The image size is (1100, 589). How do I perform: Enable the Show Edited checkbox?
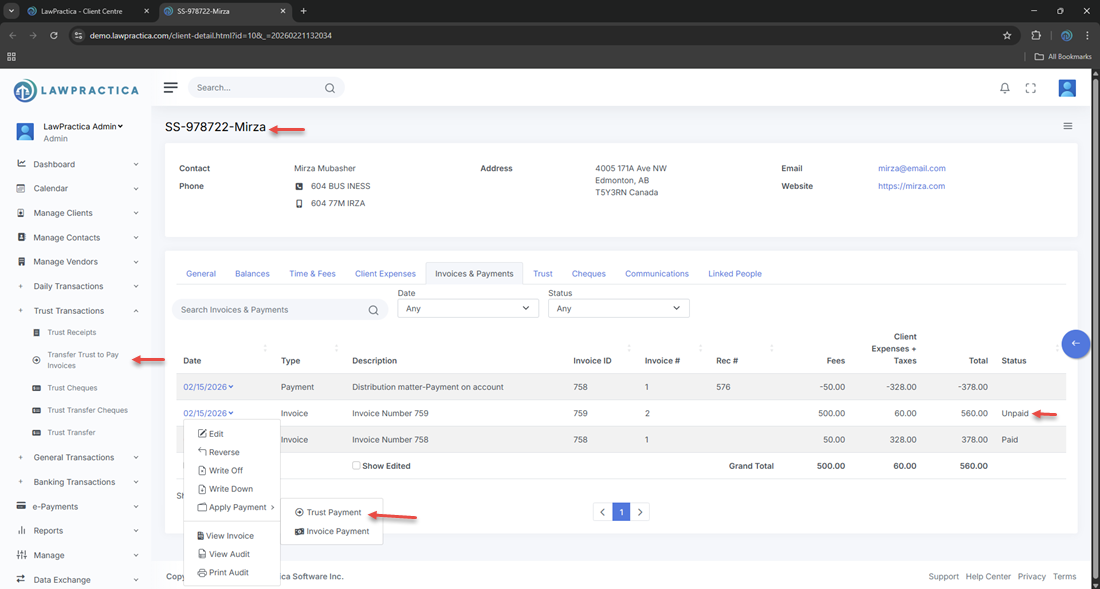coord(356,466)
